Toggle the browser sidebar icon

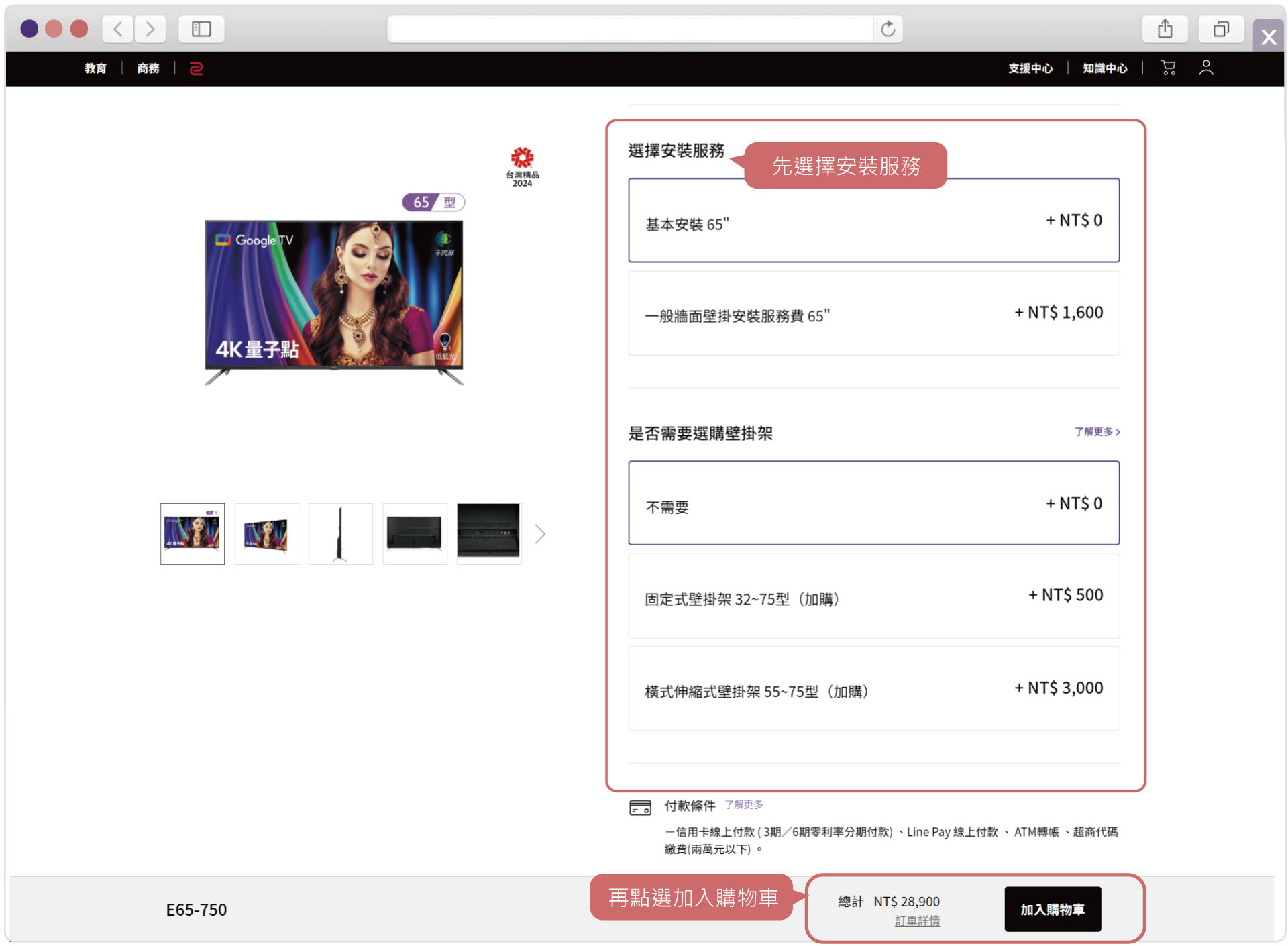click(x=201, y=29)
